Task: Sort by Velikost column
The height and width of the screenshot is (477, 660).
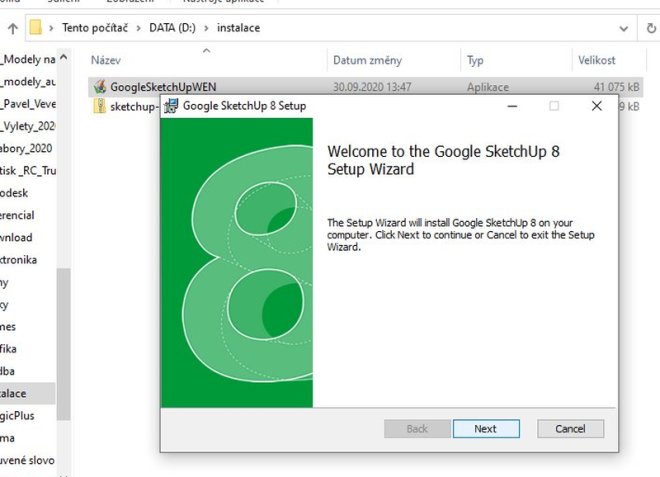Action: click(596, 60)
